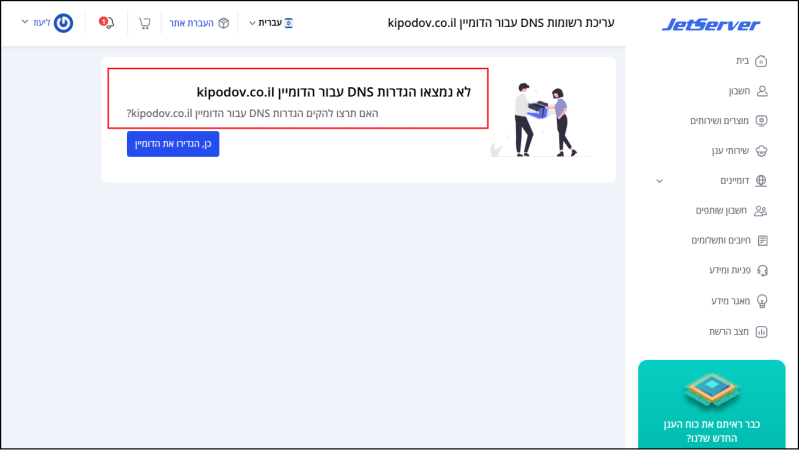Click the Israeli flag language icon
The width and height of the screenshot is (799, 467).
tap(289, 23)
